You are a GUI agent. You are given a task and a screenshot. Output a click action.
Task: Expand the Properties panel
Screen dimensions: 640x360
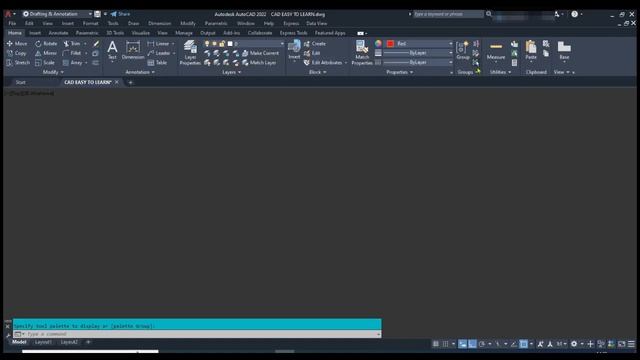(x=400, y=72)
